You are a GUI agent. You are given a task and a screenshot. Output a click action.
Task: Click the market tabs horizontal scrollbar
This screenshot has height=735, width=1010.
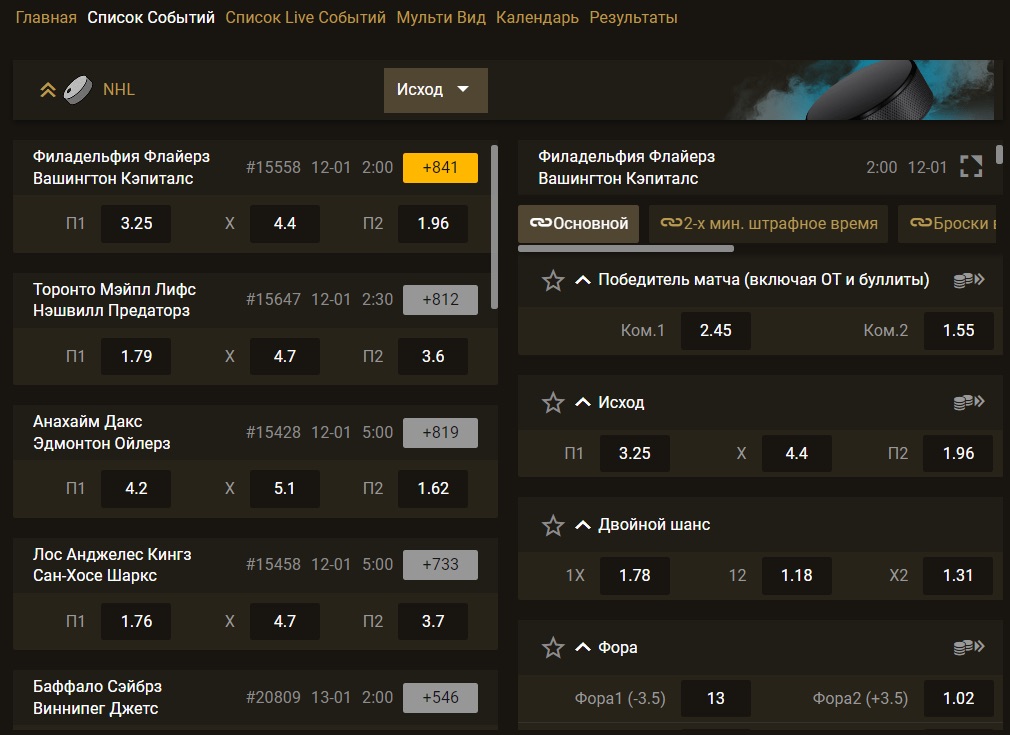(x=625, y=248)
